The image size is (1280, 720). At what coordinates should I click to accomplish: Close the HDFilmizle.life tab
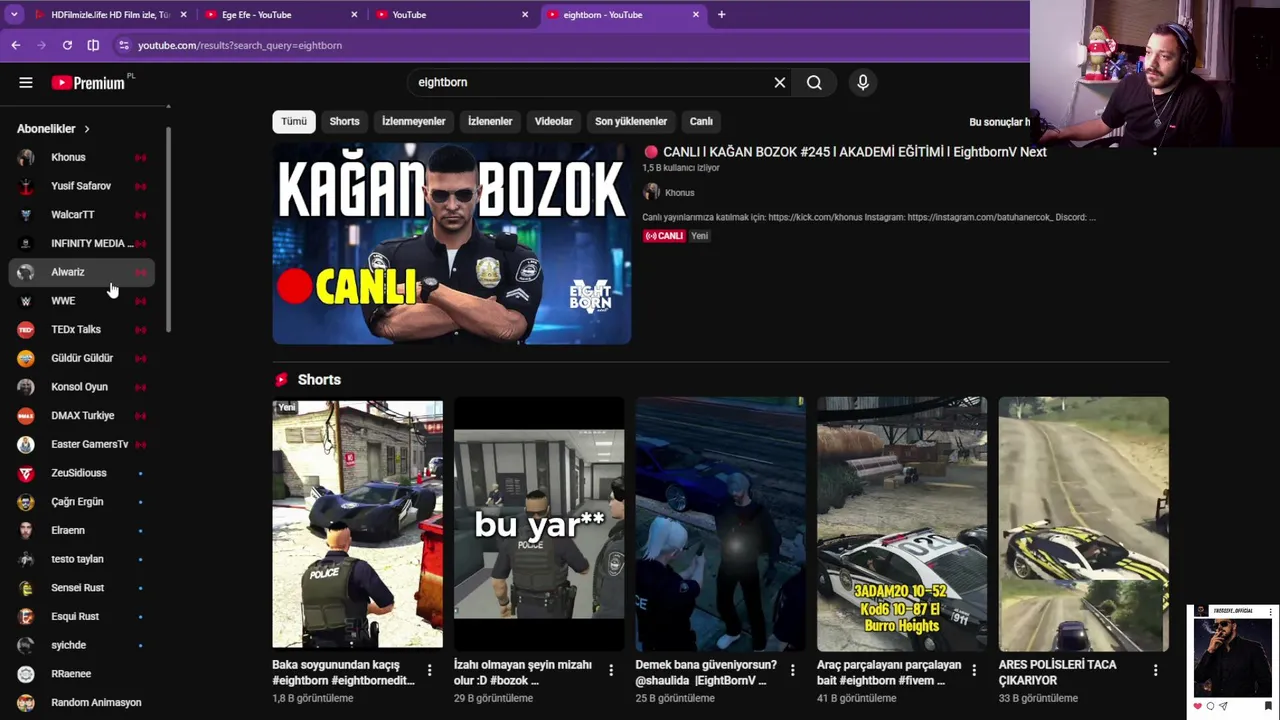click(183, 15)
